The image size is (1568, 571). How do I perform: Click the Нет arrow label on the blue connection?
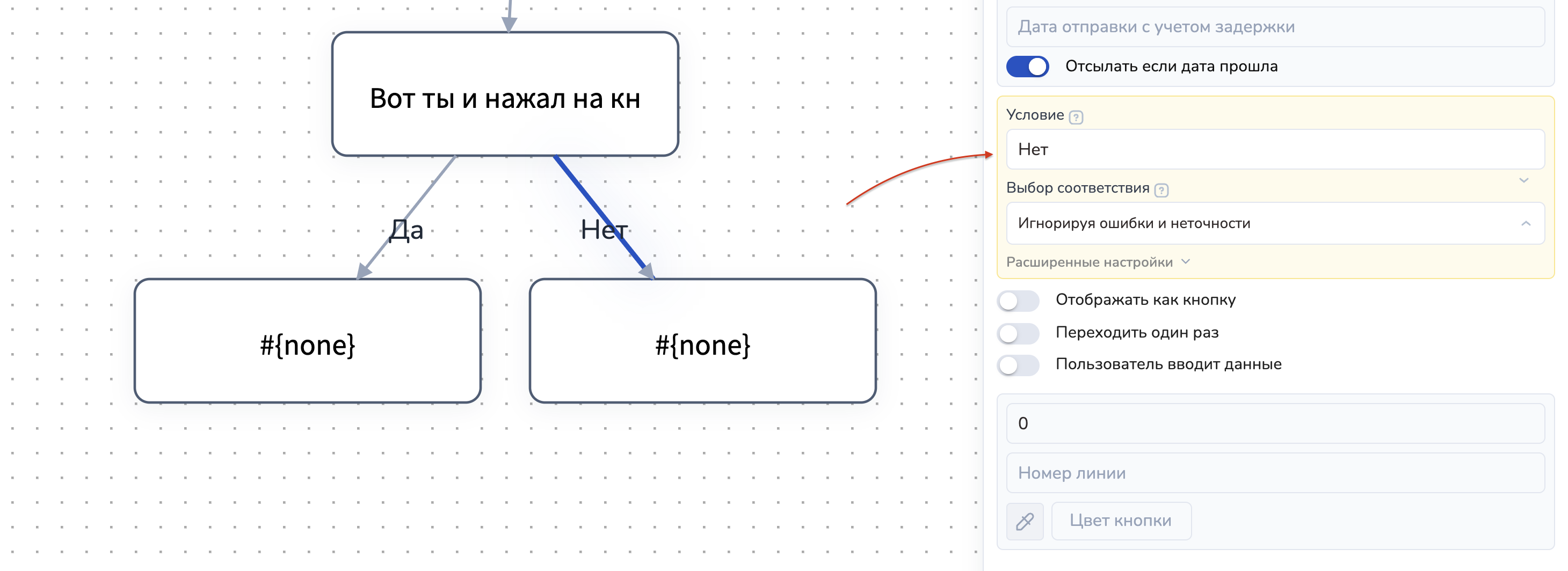click(603, 230)
